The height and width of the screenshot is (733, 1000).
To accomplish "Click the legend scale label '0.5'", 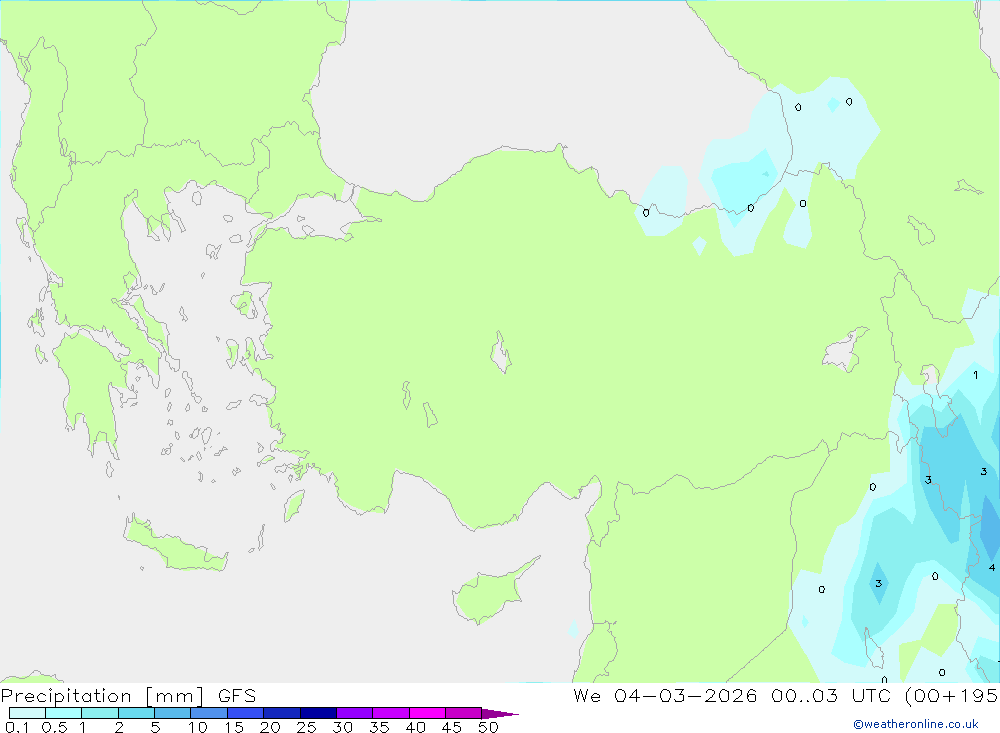I will point(54,727).
